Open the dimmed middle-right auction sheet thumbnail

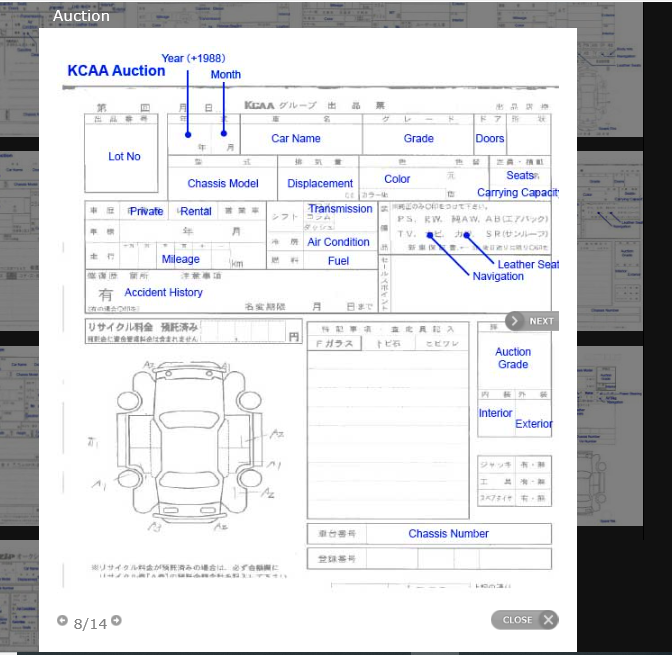[x=610, y=240]
